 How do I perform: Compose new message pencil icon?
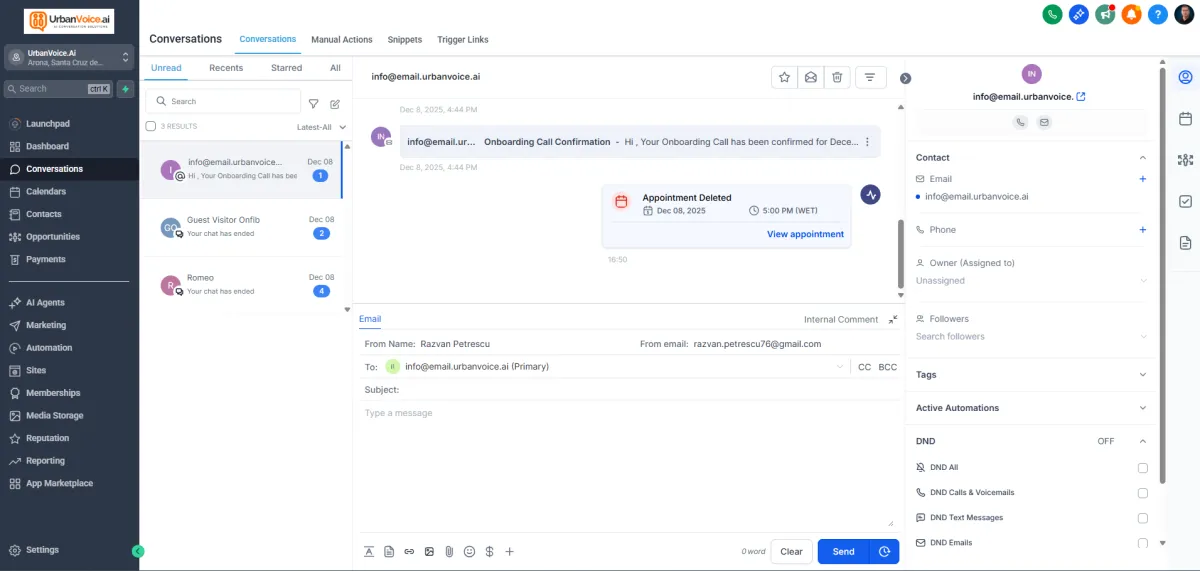[335, 102]
